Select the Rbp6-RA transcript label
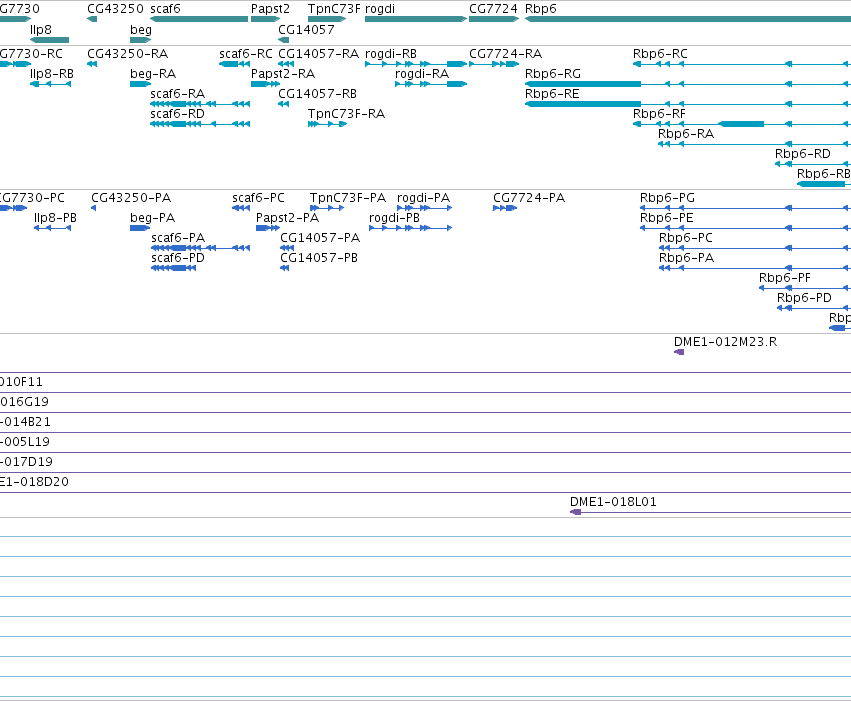The image size is (851, 701). 686,134
